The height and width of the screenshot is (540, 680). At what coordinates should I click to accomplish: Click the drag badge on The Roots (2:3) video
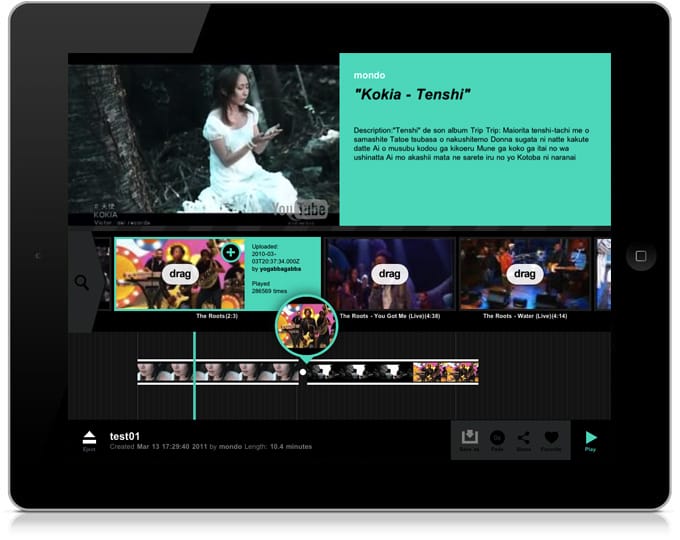[180, 274]
